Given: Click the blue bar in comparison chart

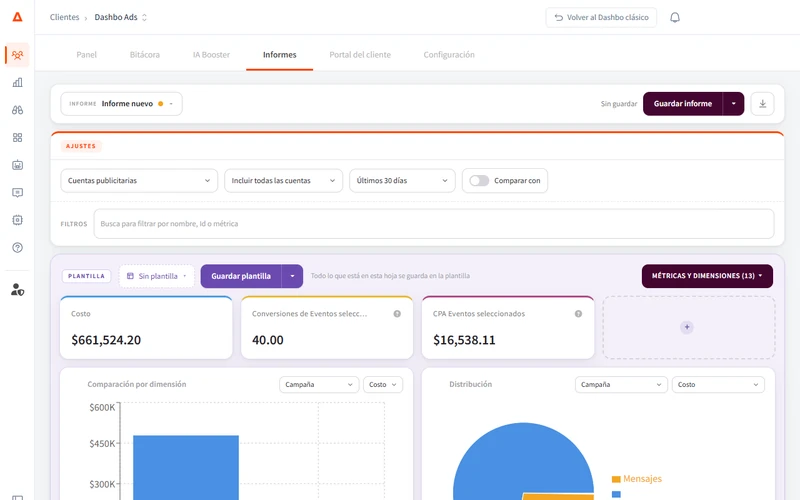Looking at the screenshot, I should 186,467.
